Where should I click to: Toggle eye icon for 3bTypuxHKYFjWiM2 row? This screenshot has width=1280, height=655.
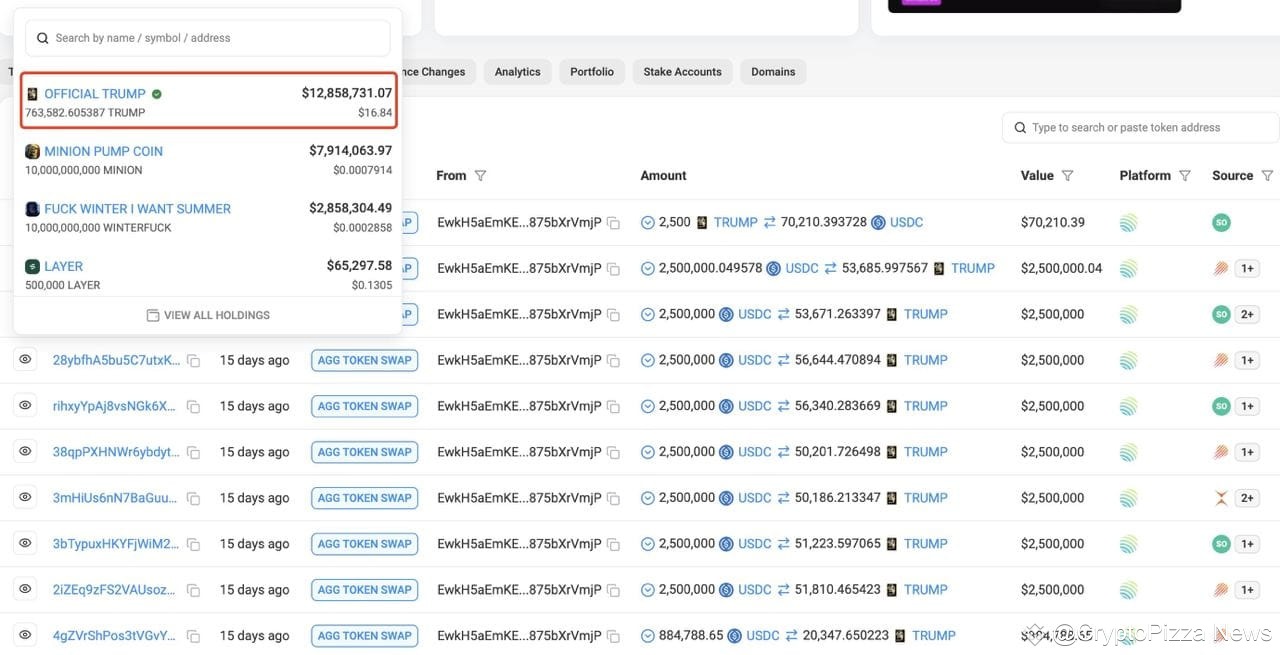pyautogui.click(x=25, y=543)
